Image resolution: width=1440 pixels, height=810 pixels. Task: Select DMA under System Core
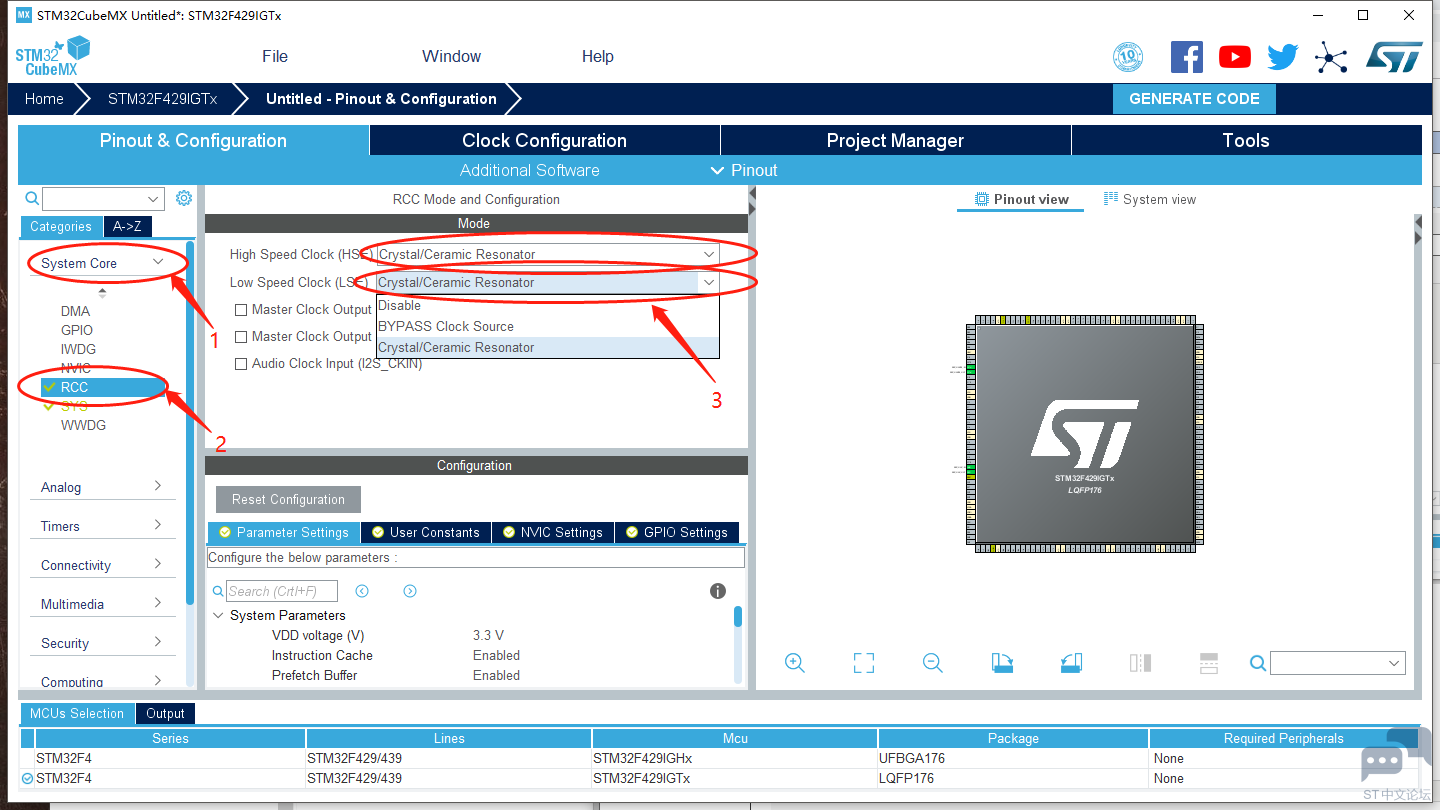coord(75,311)
